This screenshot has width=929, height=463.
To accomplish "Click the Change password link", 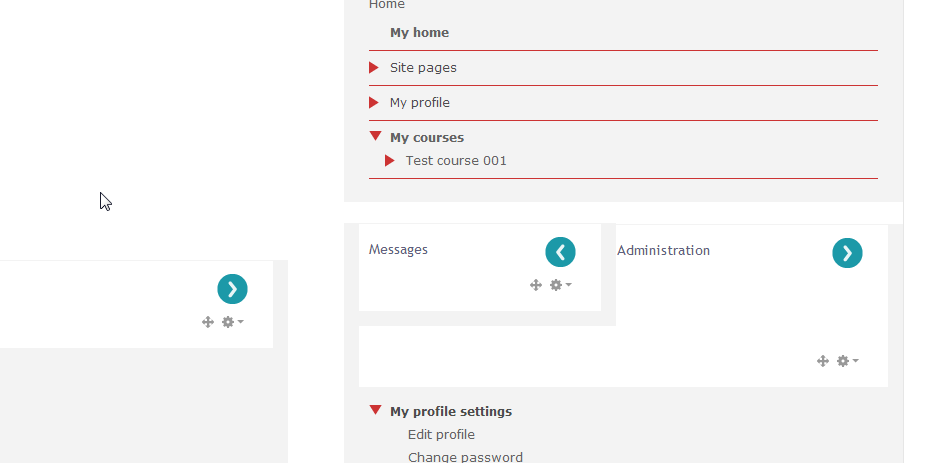I will pos(465,457).
